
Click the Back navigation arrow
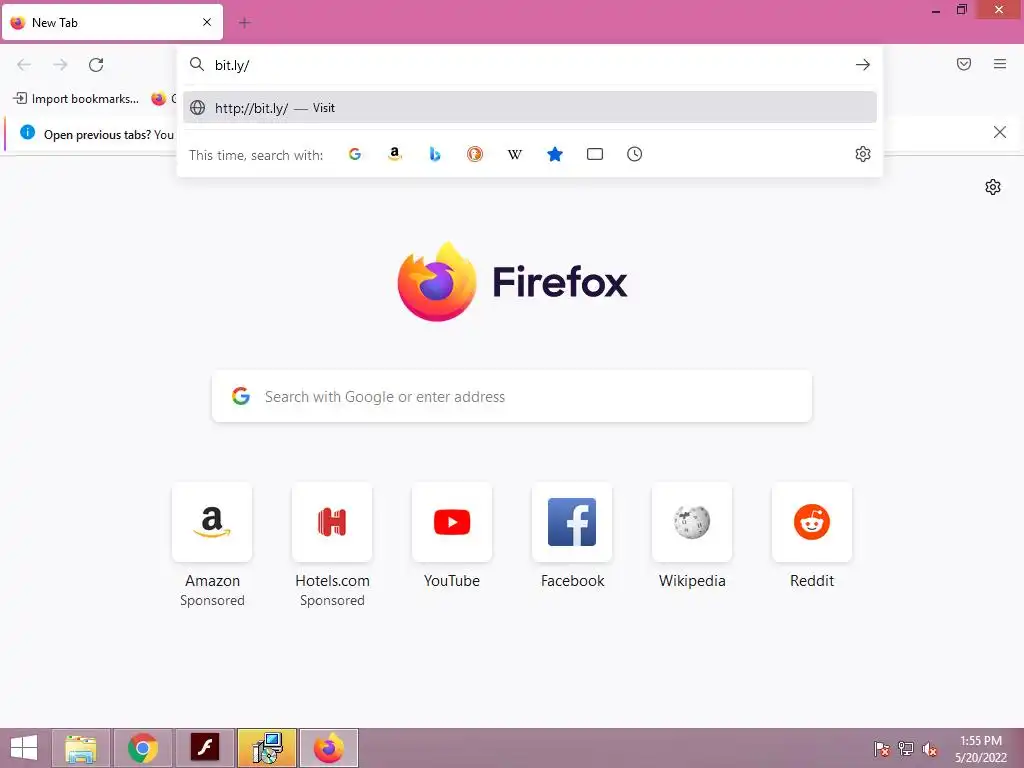(24, 65)
